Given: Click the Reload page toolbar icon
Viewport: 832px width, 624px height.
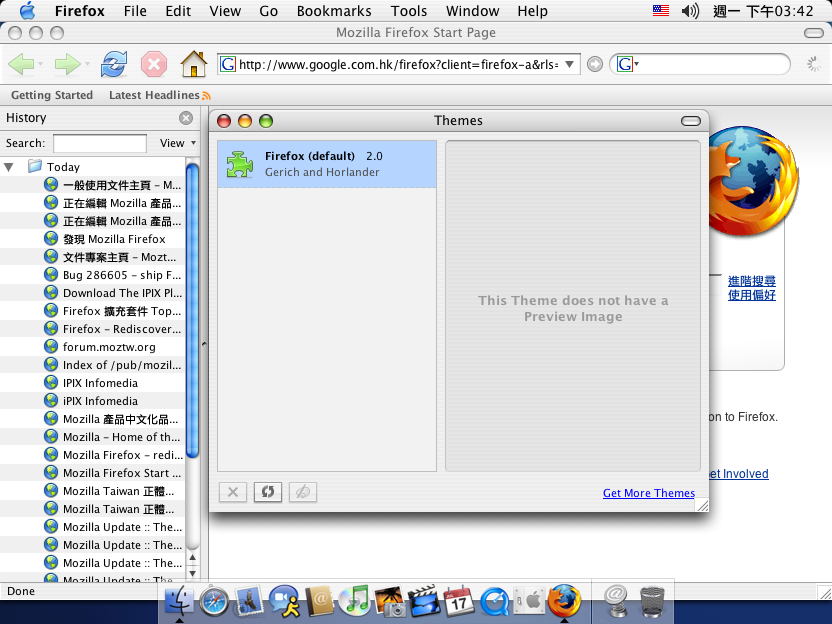Looking at the screenshot, I should point(114,65).
